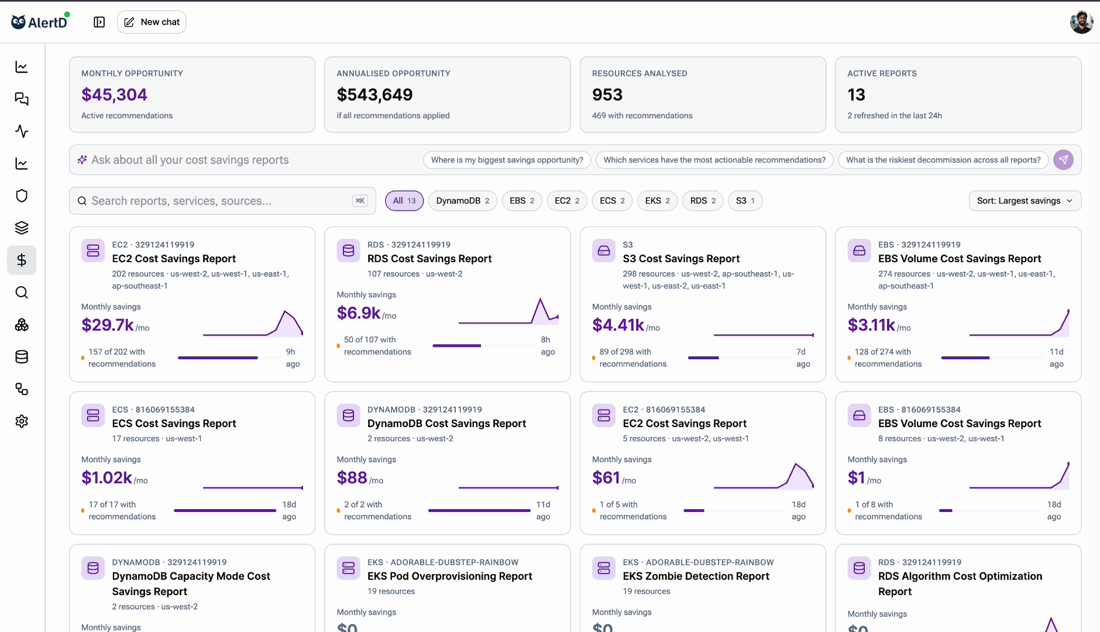Open the DynamoDB Cost Savings Report title
Screen dimensions: 1100x632
click(447, 424)
